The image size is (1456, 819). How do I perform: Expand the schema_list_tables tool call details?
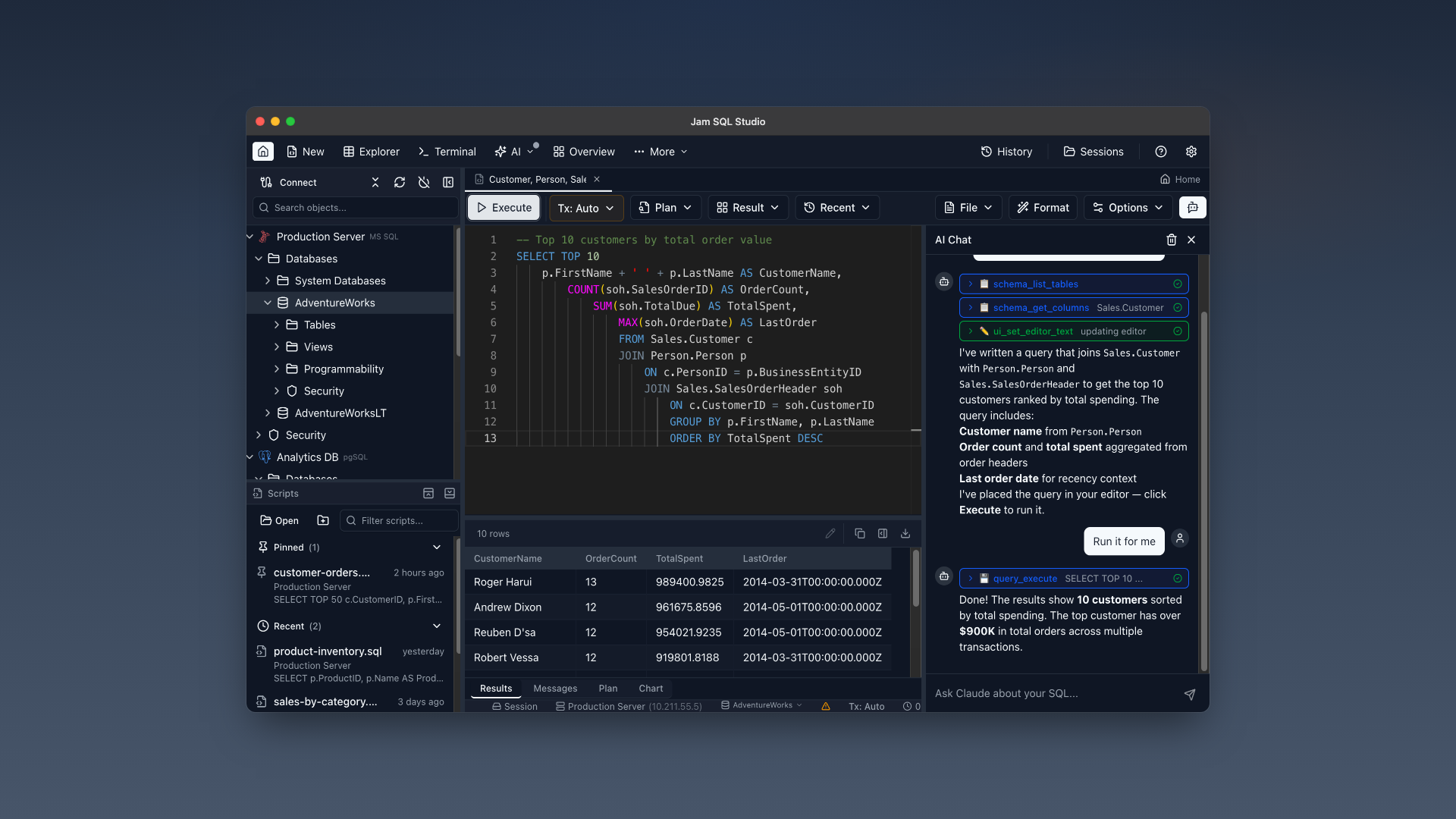tap(970, 284)
